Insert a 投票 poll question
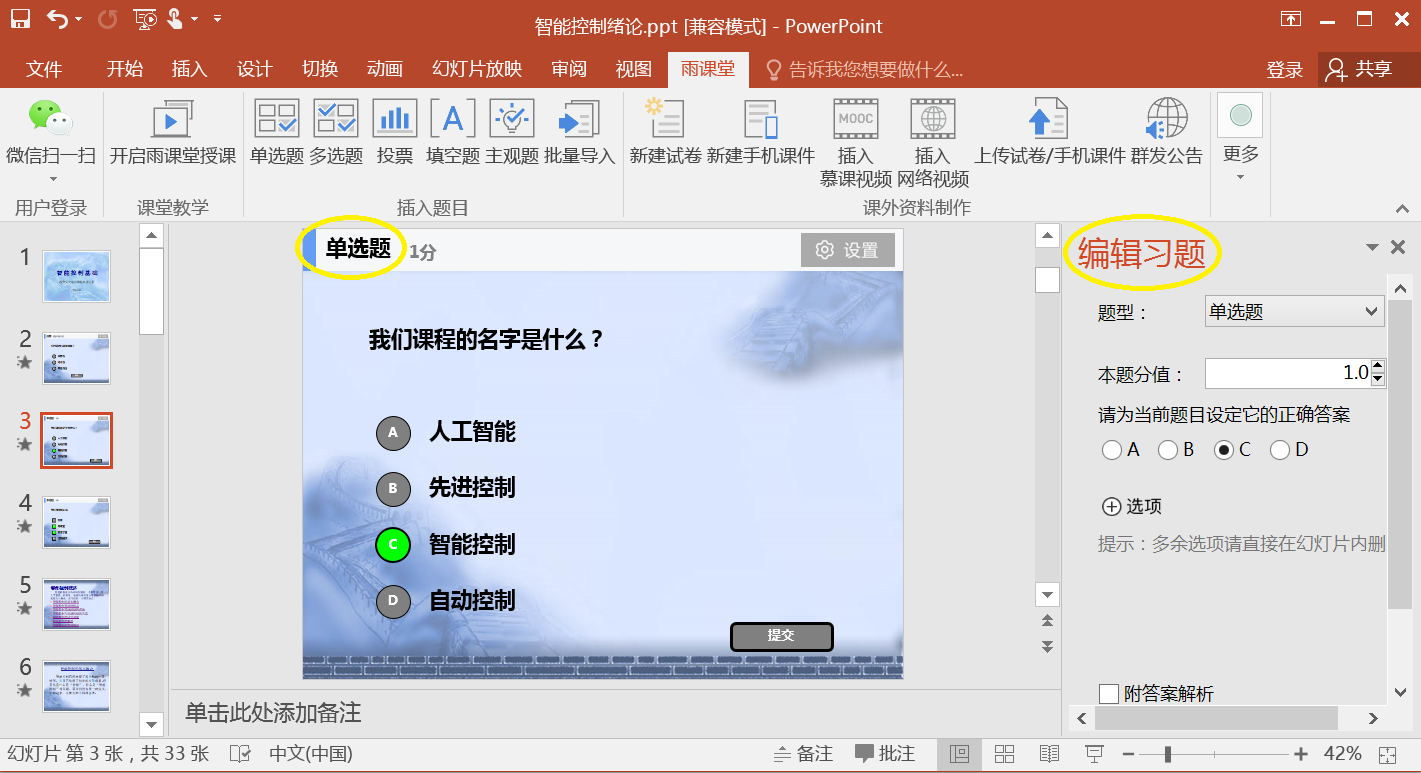1421x773 pixels. pyautogui.click(x=395, y=131)
